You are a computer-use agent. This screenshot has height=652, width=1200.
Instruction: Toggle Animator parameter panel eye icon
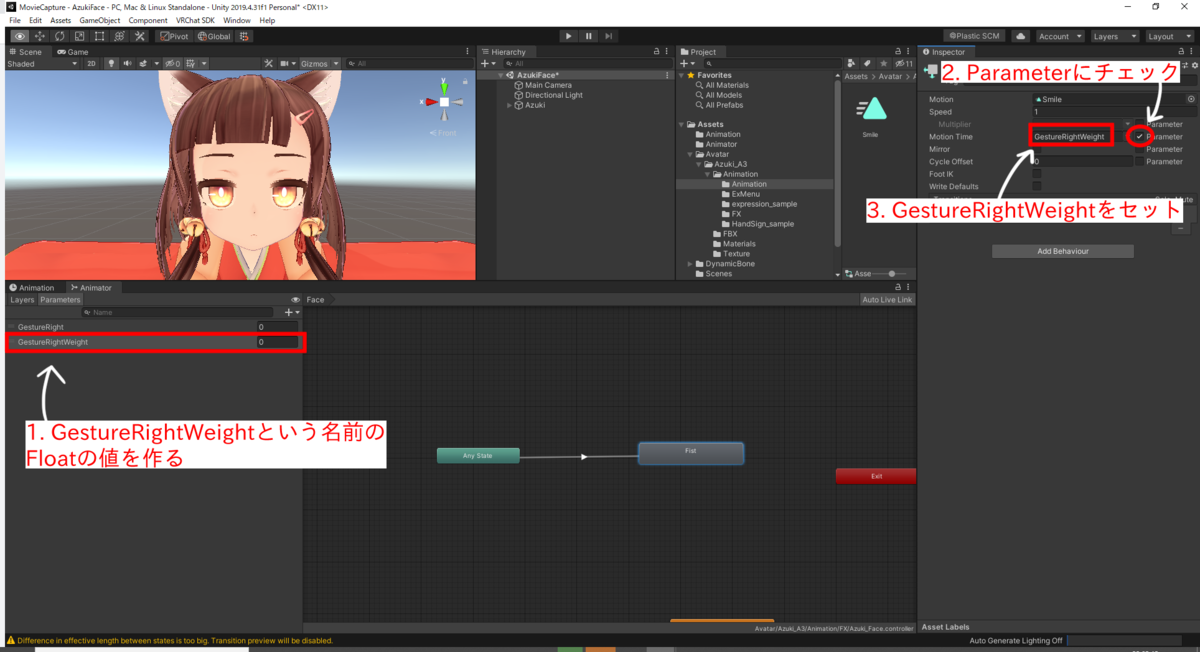pos(295,299)
